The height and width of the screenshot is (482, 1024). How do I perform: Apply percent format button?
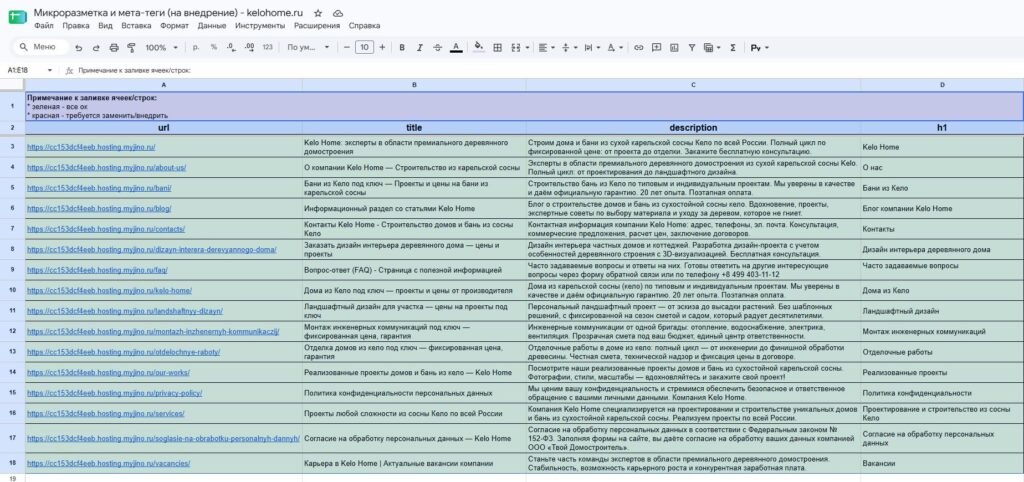point(214,48)
